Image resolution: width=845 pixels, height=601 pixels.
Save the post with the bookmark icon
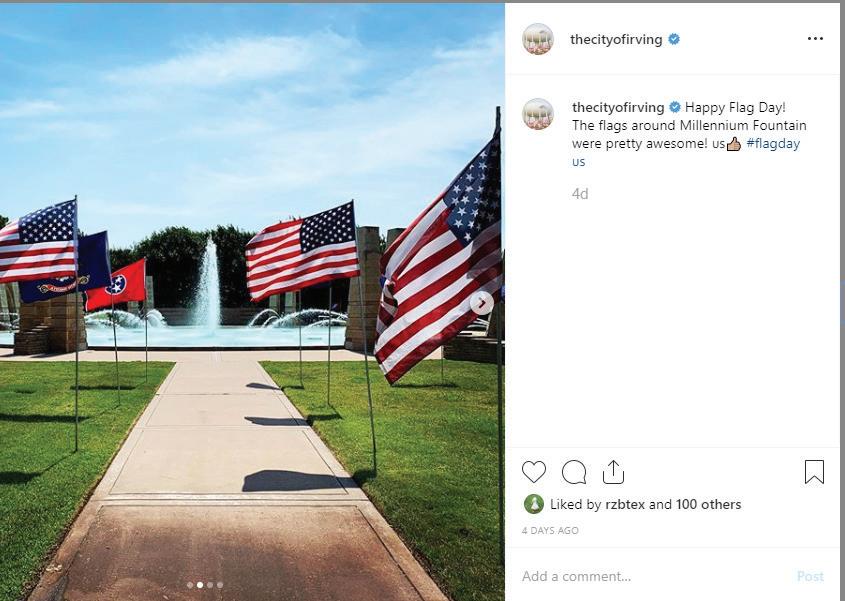pyautogui.click(x=814, y=472)
